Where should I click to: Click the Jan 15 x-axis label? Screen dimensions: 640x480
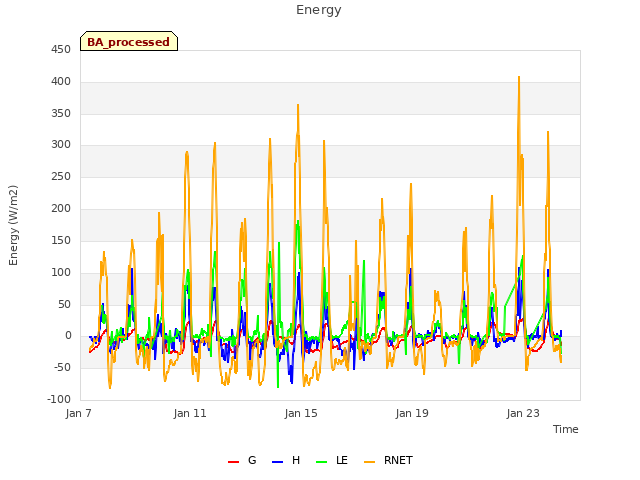[x=301, y=413]
